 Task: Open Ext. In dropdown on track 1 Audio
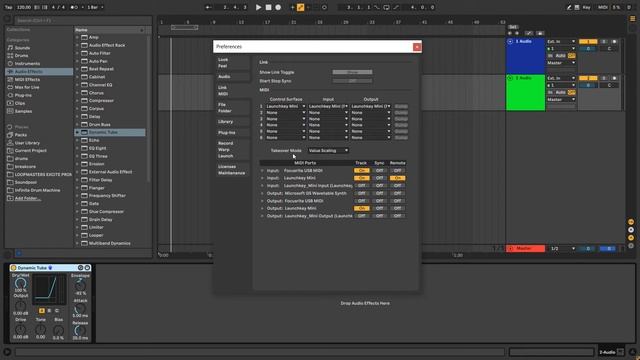pos(561,42)
